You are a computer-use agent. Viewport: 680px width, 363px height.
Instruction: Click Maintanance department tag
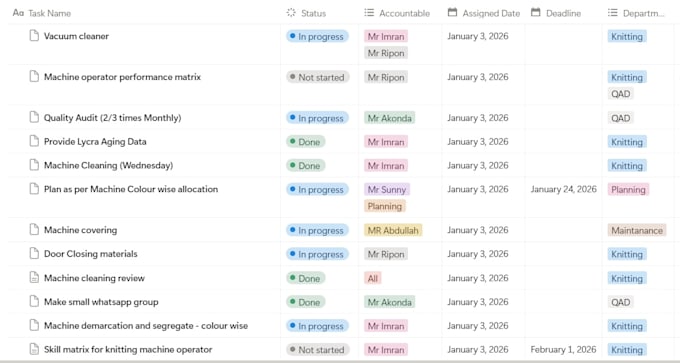(637, 230)
